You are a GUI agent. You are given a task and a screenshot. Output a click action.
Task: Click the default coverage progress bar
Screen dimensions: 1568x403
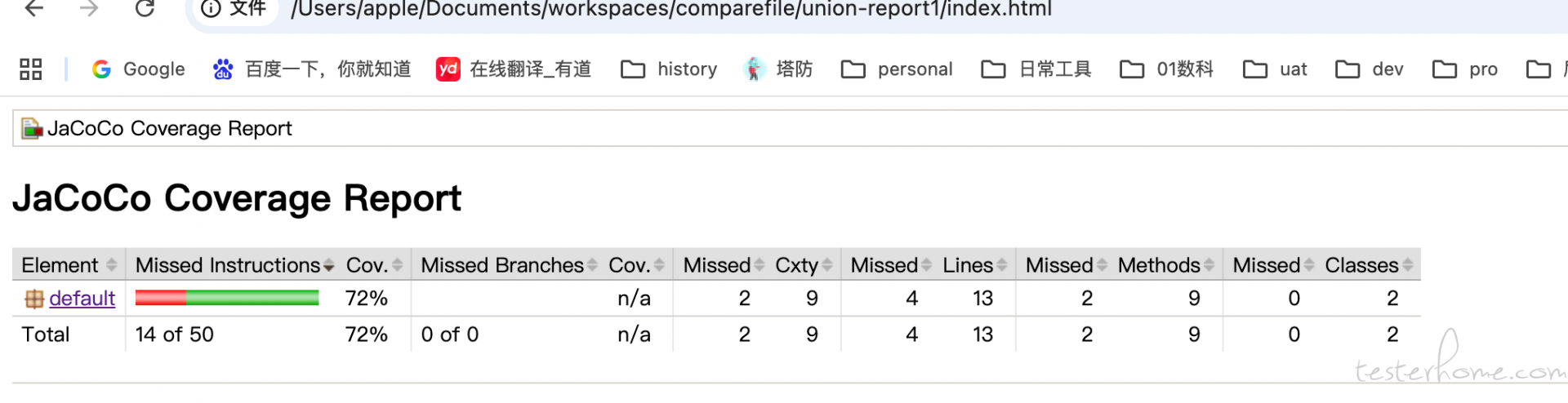(227, 299)
